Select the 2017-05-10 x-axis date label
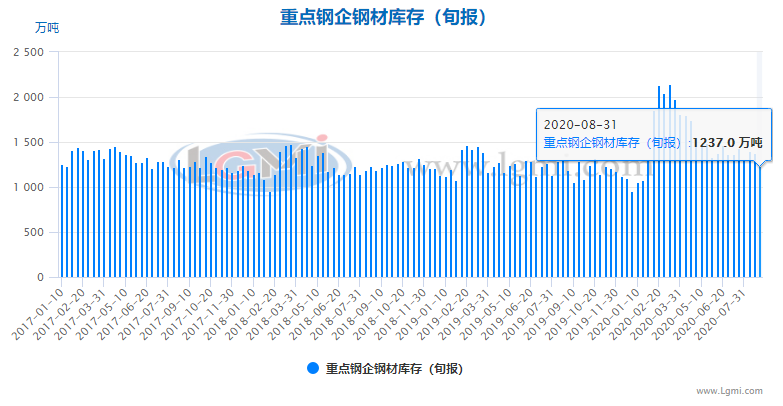Viewport: 783px width, 406px height. (x=103, y=310)
